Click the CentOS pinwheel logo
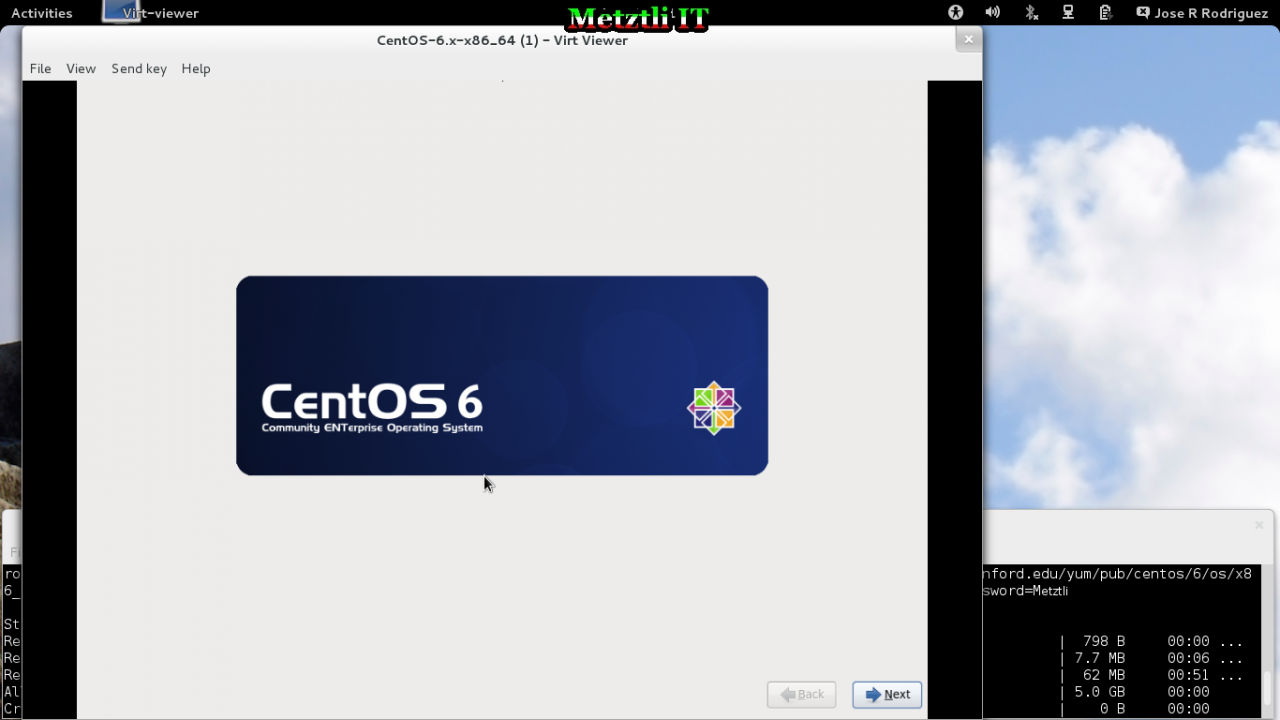The width and height of the screenshot is (1280, 720). coord(714,408)
